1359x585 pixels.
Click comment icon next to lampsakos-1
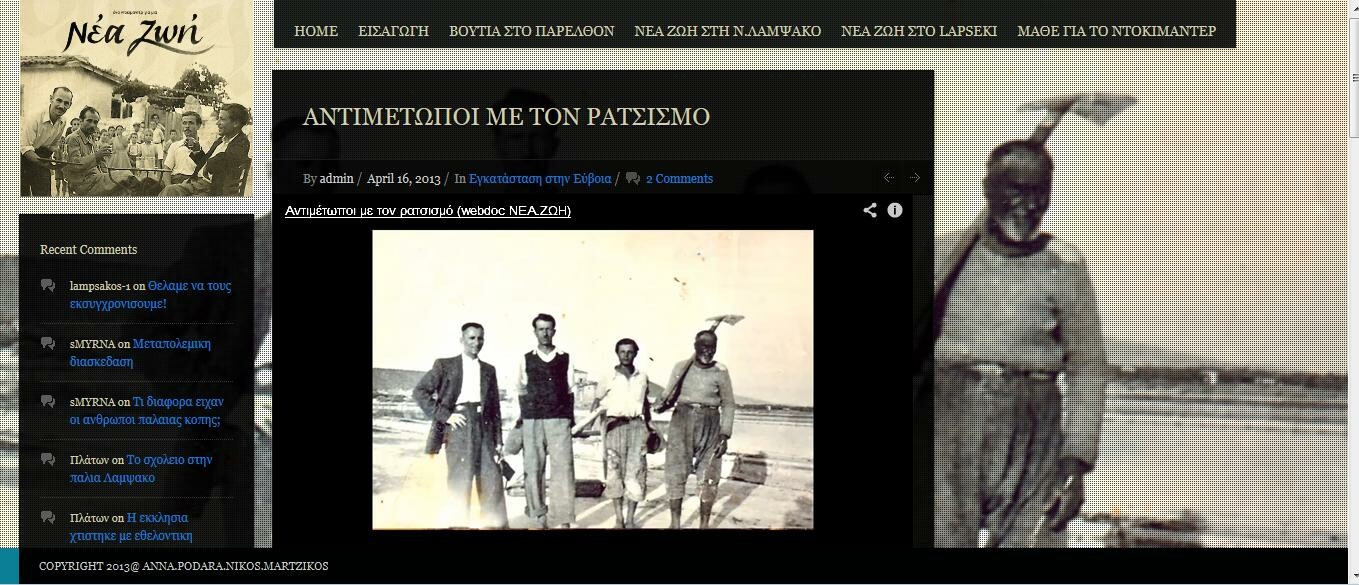tap(48, 286)
